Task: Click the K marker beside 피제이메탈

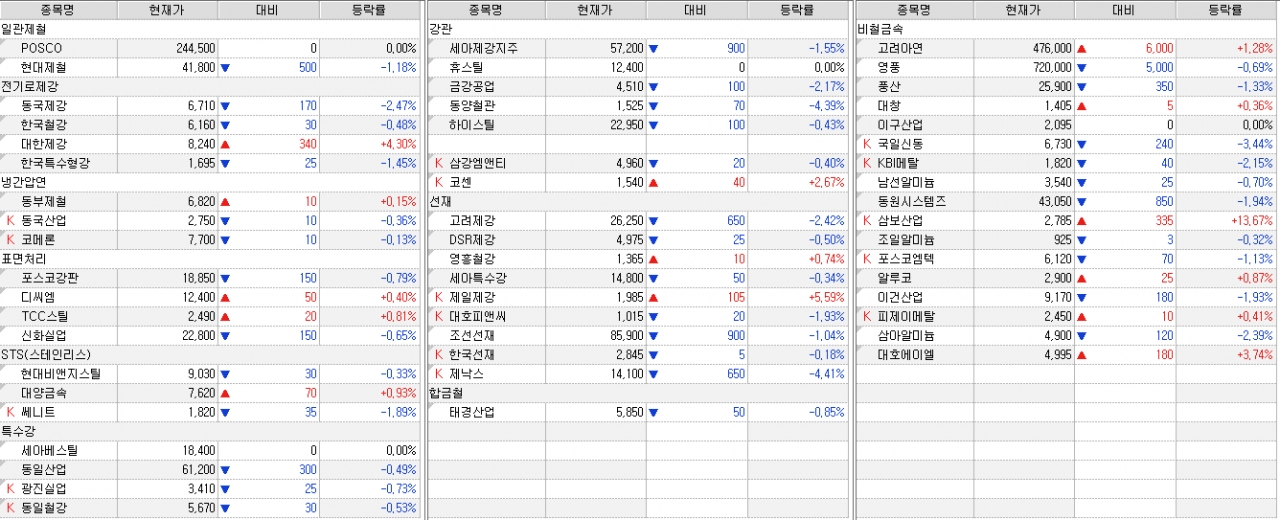Action: tap(867, 316)
